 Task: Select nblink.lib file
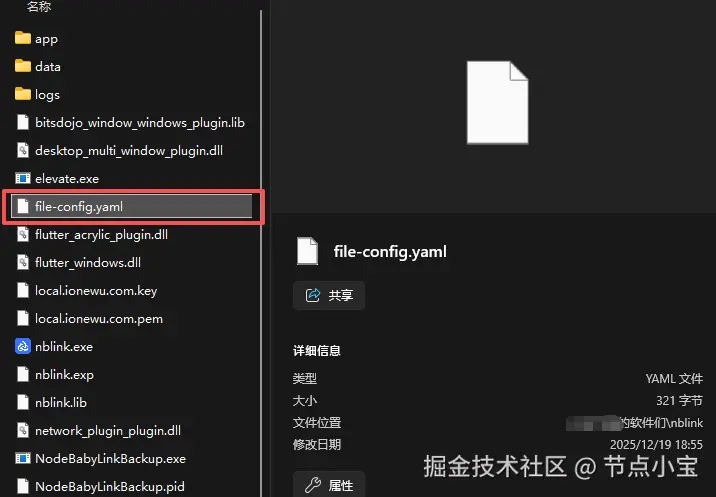point(52,402)
